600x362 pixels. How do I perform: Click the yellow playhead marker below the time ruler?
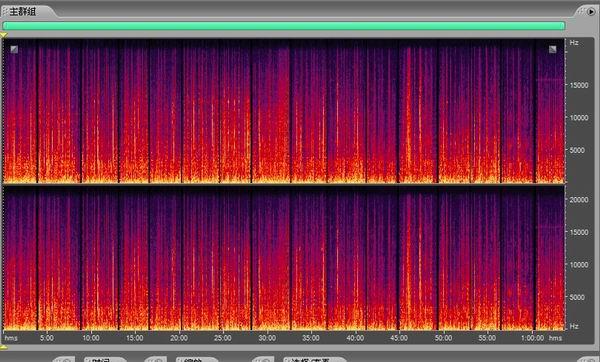(x=3, y=348)
